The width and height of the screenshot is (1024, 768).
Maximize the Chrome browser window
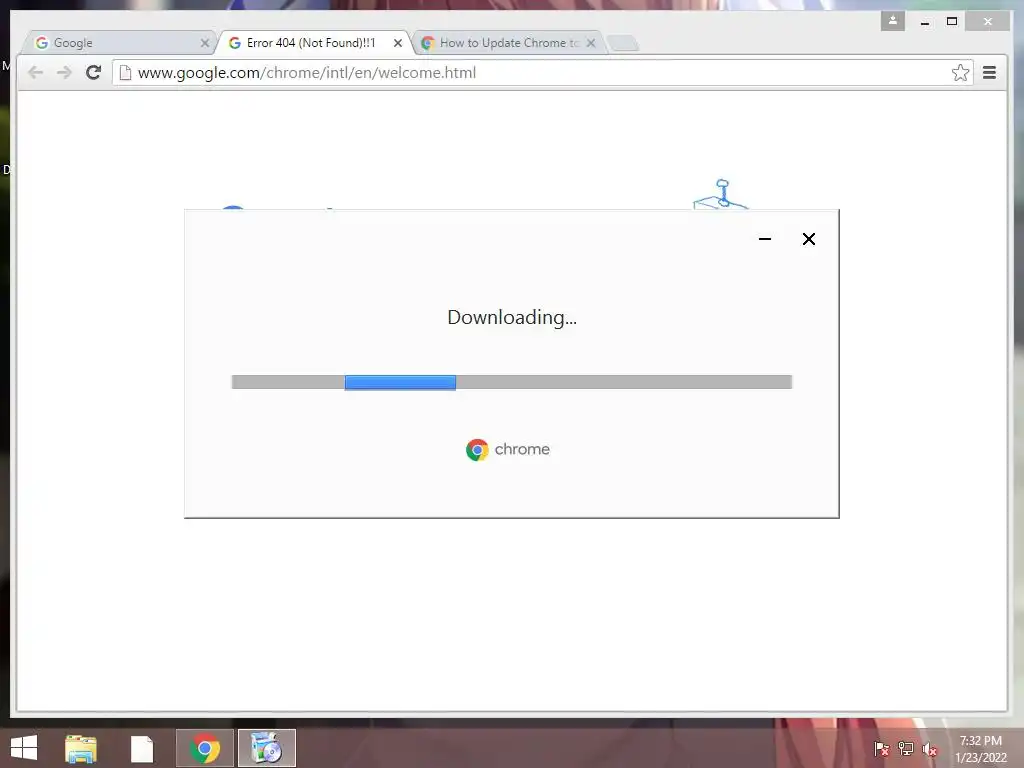[x=952, y=22]
